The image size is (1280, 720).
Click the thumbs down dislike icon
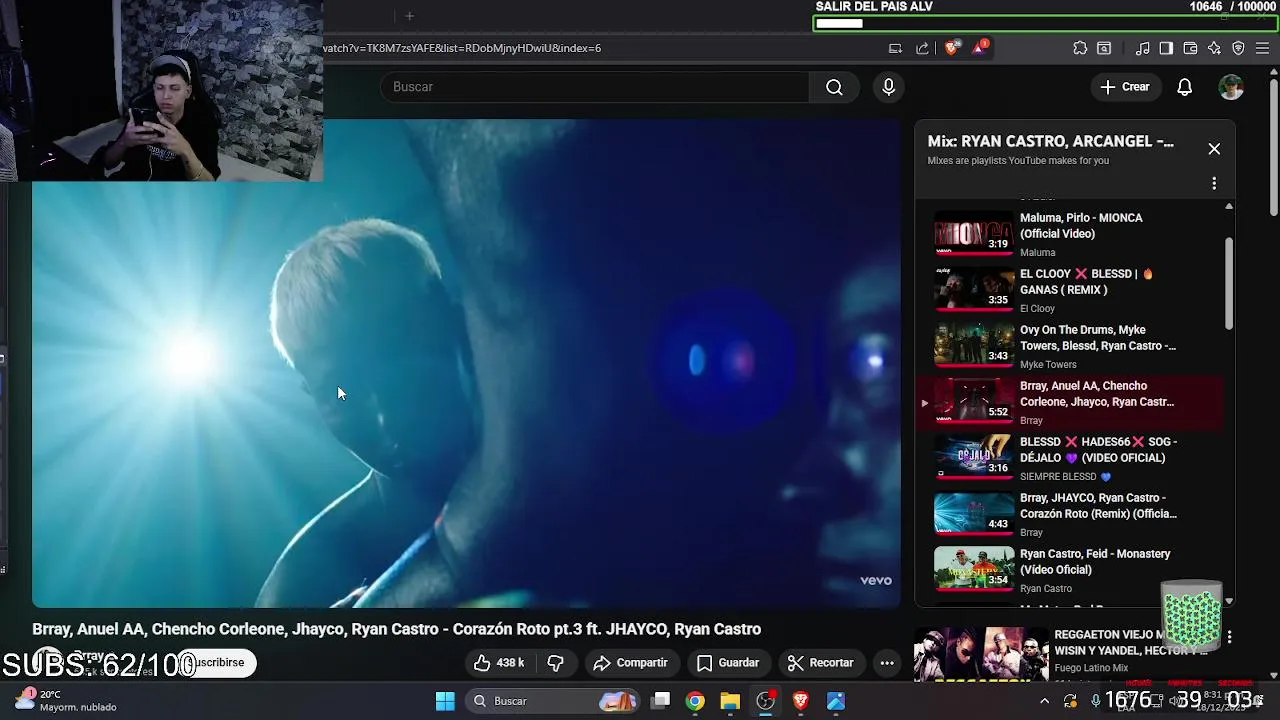(556, 662)
